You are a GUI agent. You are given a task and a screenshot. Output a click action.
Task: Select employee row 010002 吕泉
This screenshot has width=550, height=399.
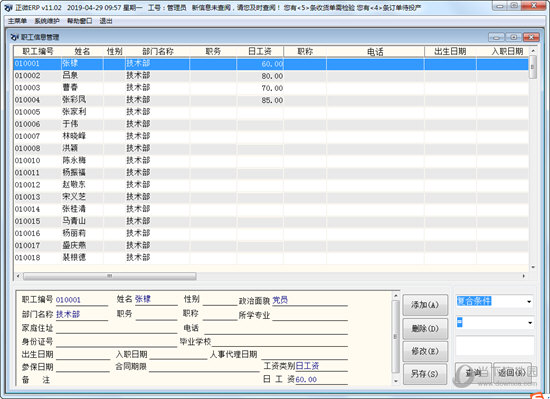[271, 76]
